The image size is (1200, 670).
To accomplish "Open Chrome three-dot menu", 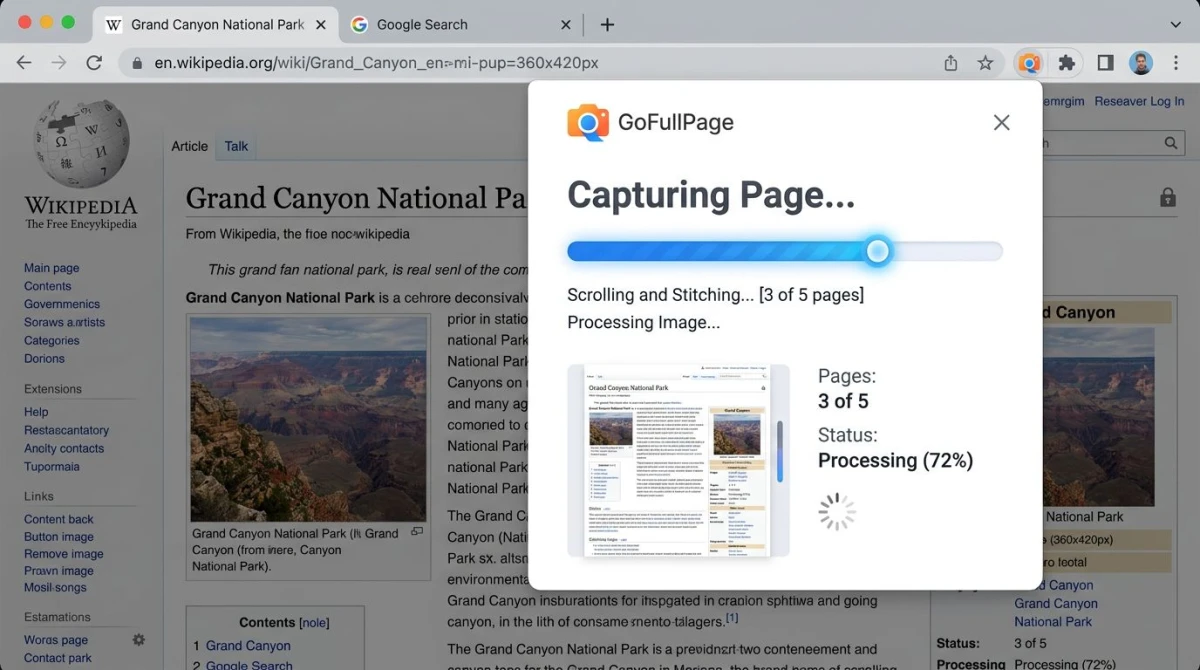I will [1175, 63].
